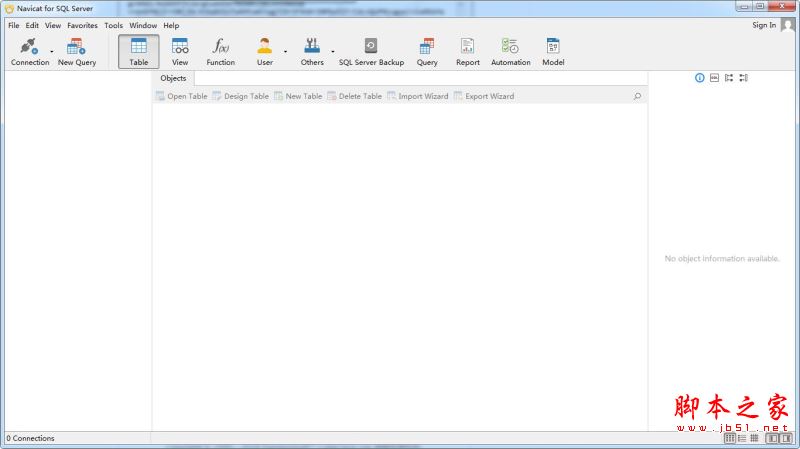Toggle the right information pane visibility icon
The width and height of the screenshot is (800, 449).
coord(786,438)
